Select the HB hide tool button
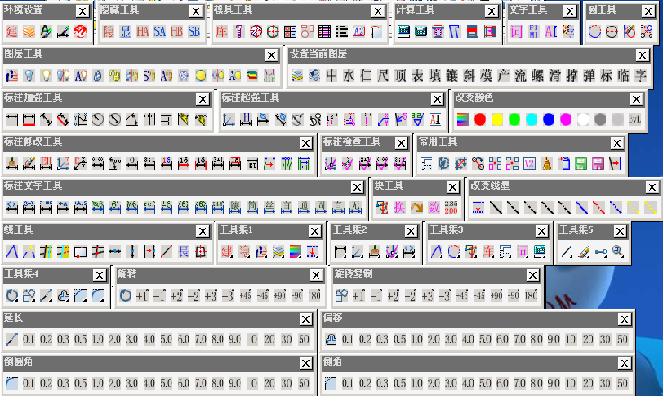 [x=177, y=32]
